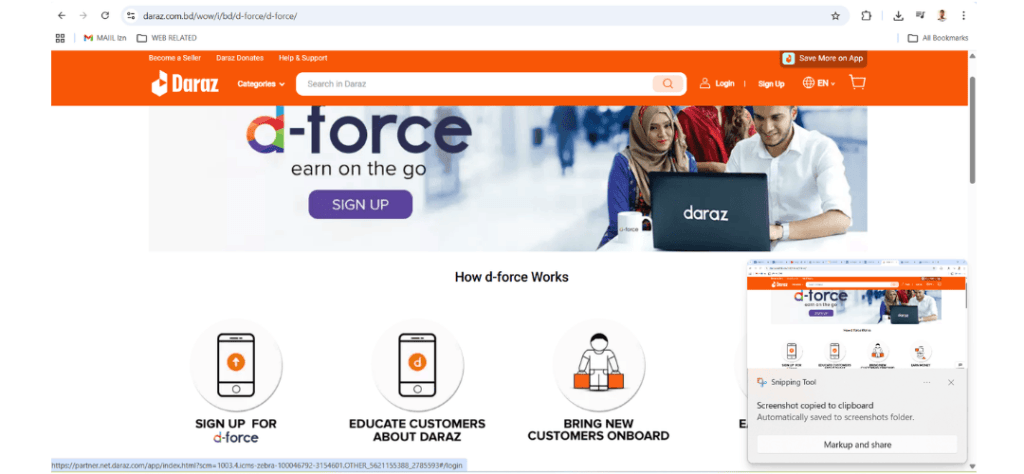1024x474 pixels.
Task: Expand the Categories dropdown
Action: click(261, 84)
